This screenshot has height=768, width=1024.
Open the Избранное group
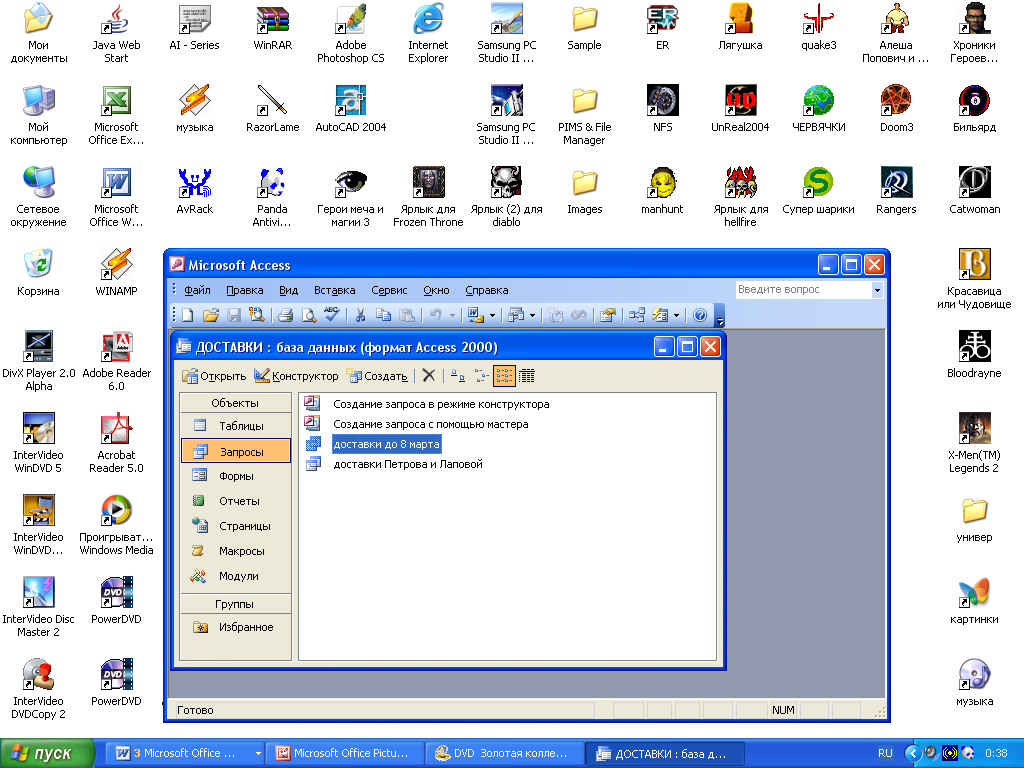pyautogui.click(x=236, y=627)
